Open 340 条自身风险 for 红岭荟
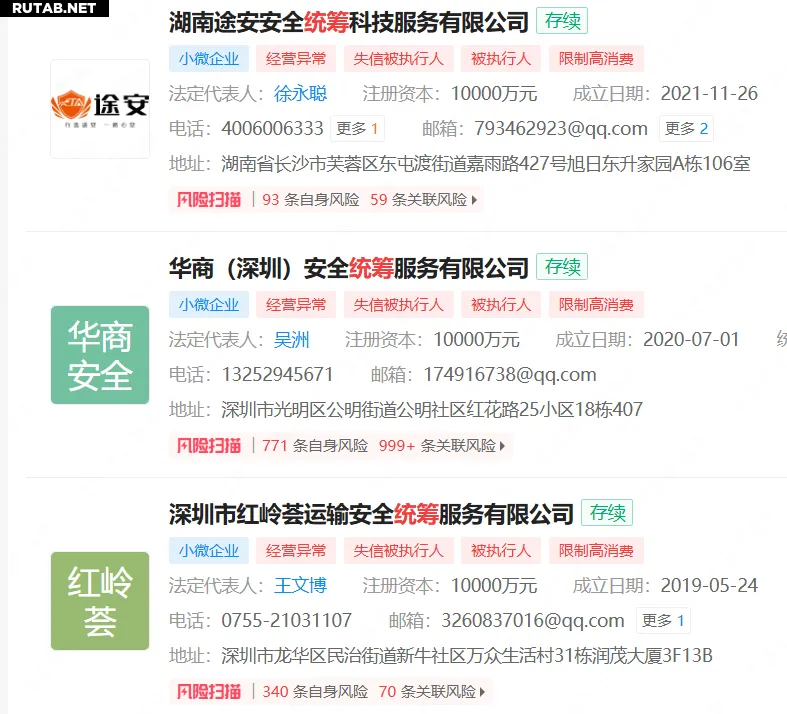787x714 pixels. 315,691
